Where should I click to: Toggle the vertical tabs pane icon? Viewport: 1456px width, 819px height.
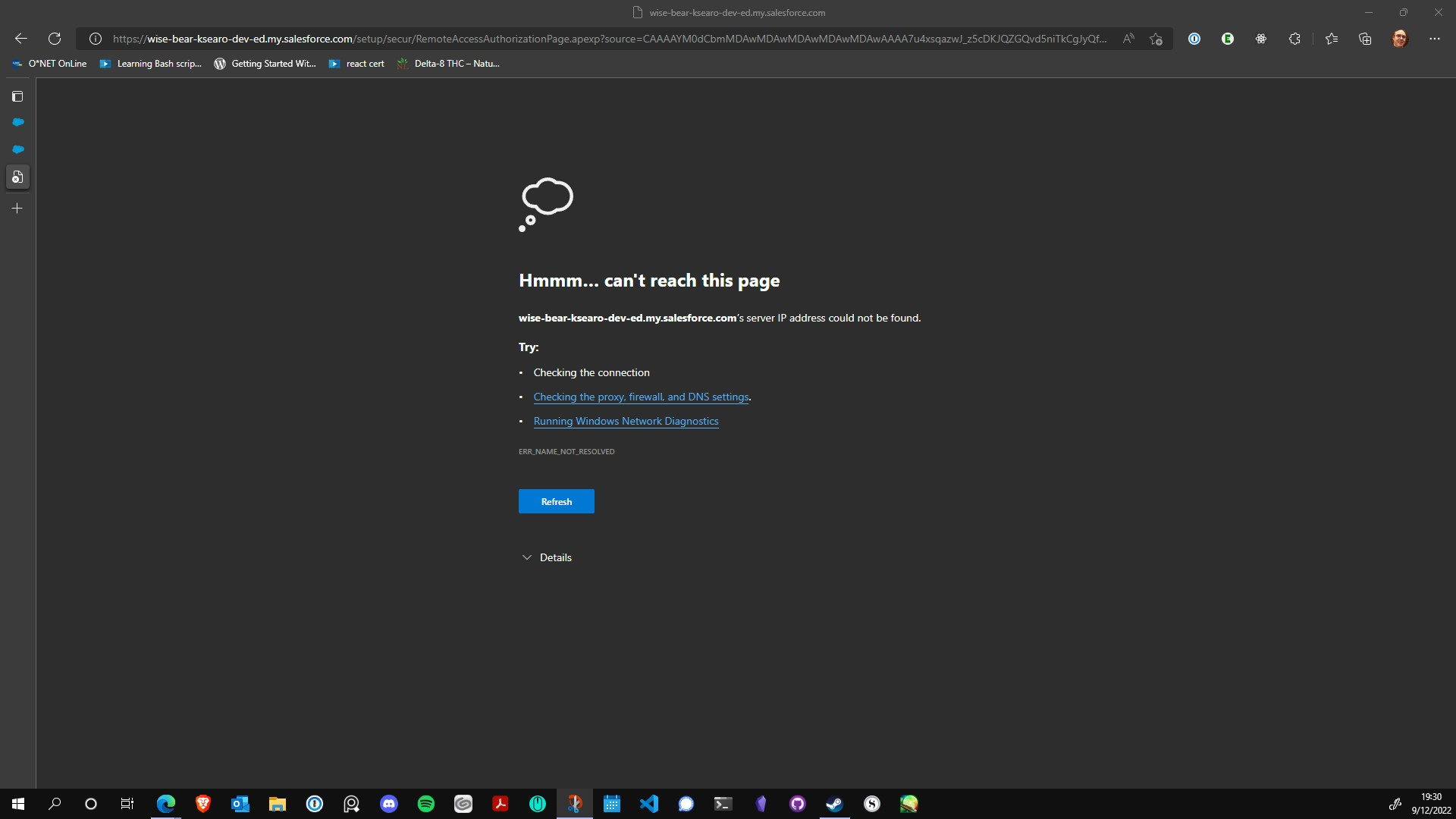click(x=17, y=96)
